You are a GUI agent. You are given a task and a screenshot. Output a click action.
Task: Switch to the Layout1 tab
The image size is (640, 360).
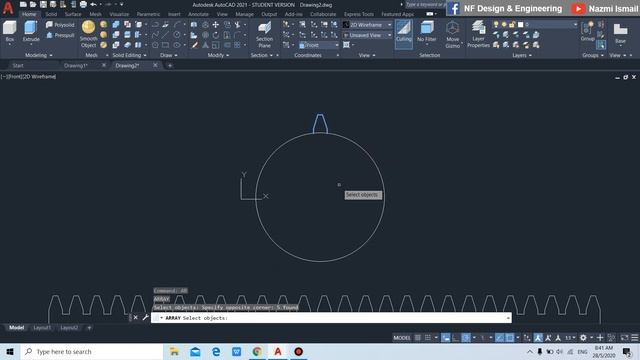point(42,328)
